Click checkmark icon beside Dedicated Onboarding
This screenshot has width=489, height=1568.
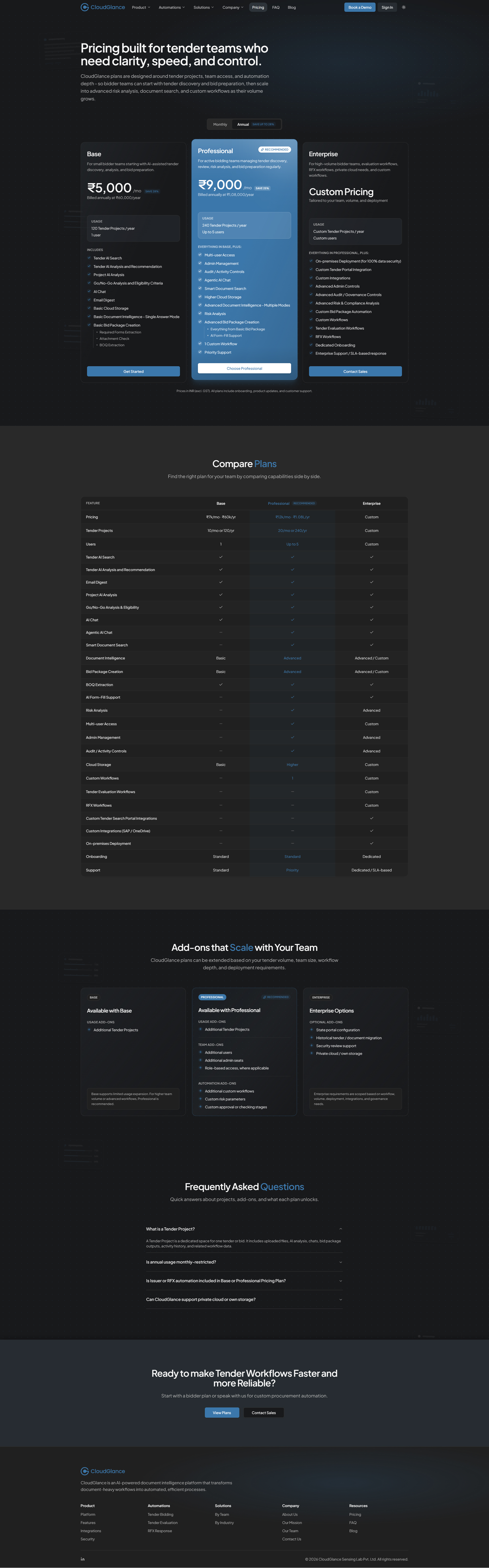click(x=311, y=345)
